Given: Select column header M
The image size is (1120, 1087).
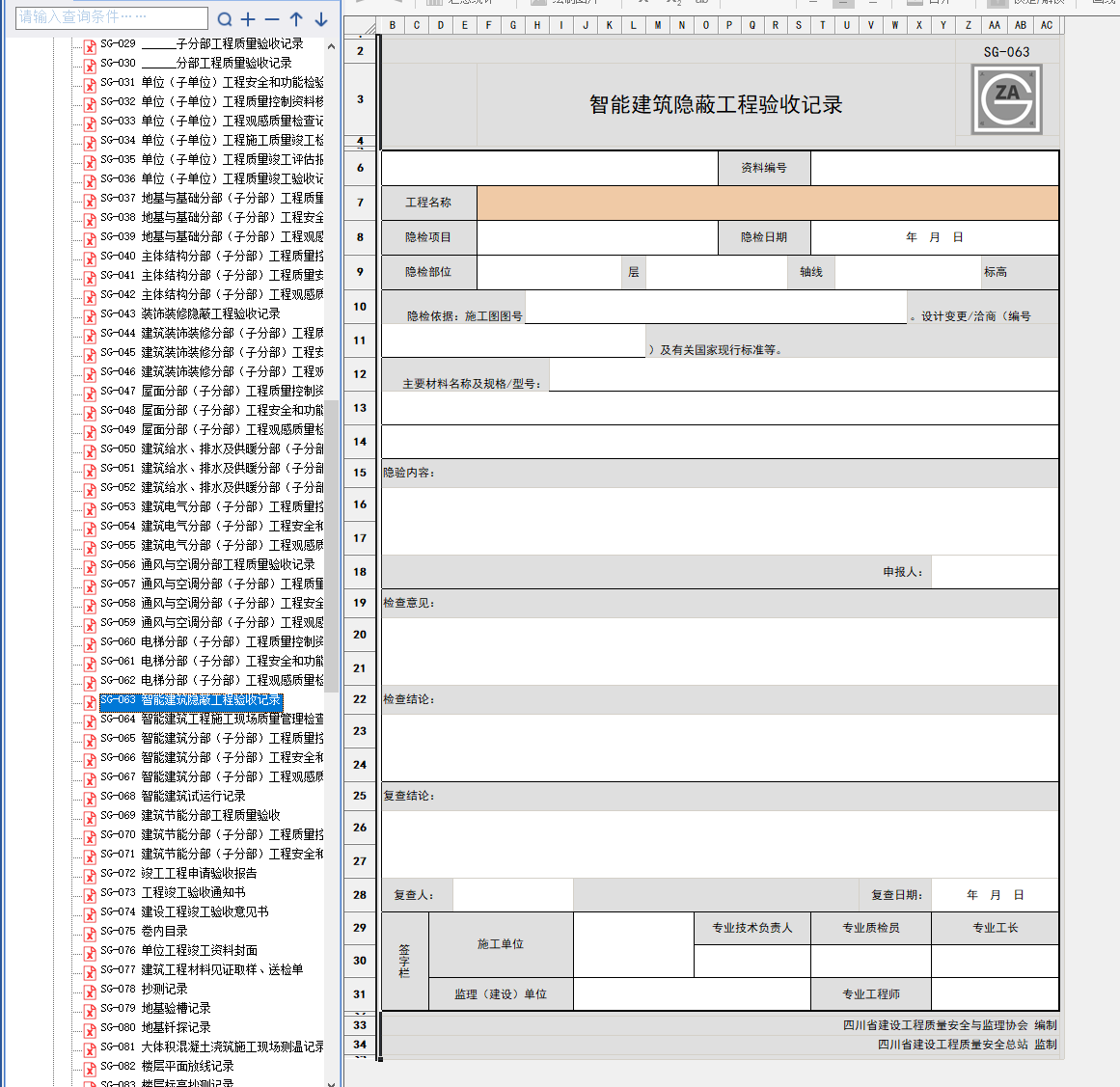Looking at the screenshot, I should point(657,25).
